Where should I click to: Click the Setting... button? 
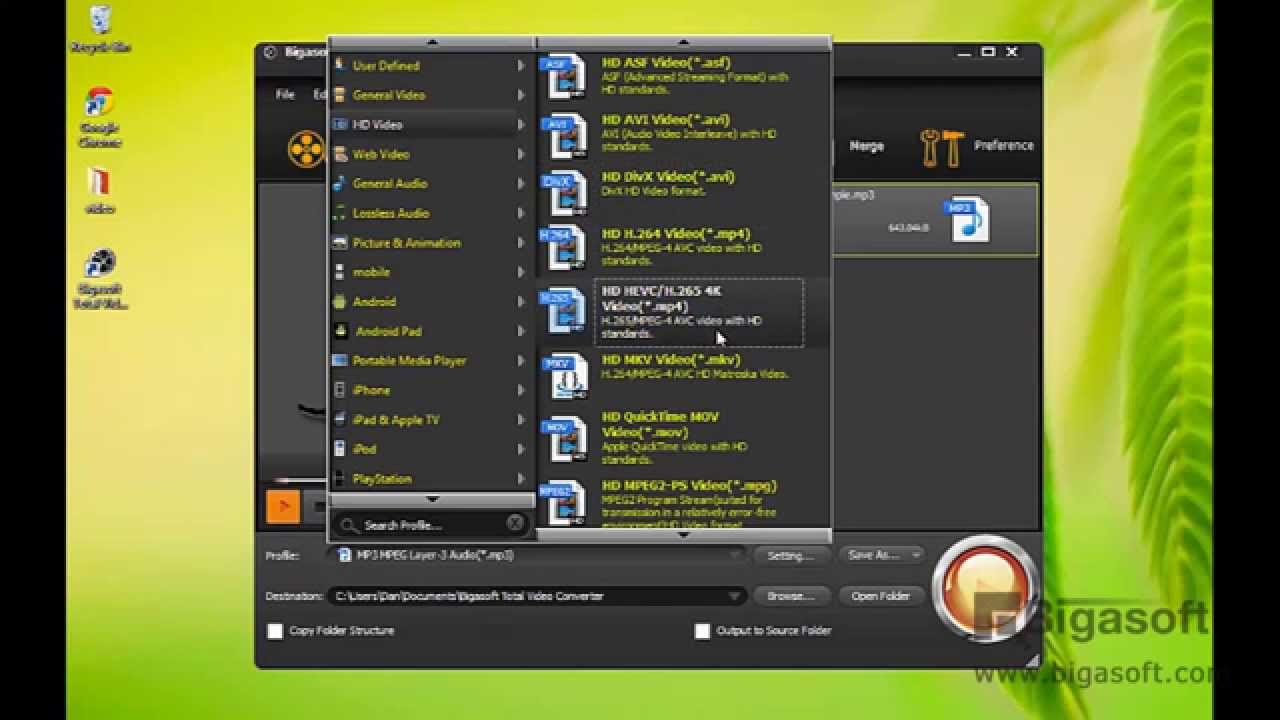click(x=791, y=555)
